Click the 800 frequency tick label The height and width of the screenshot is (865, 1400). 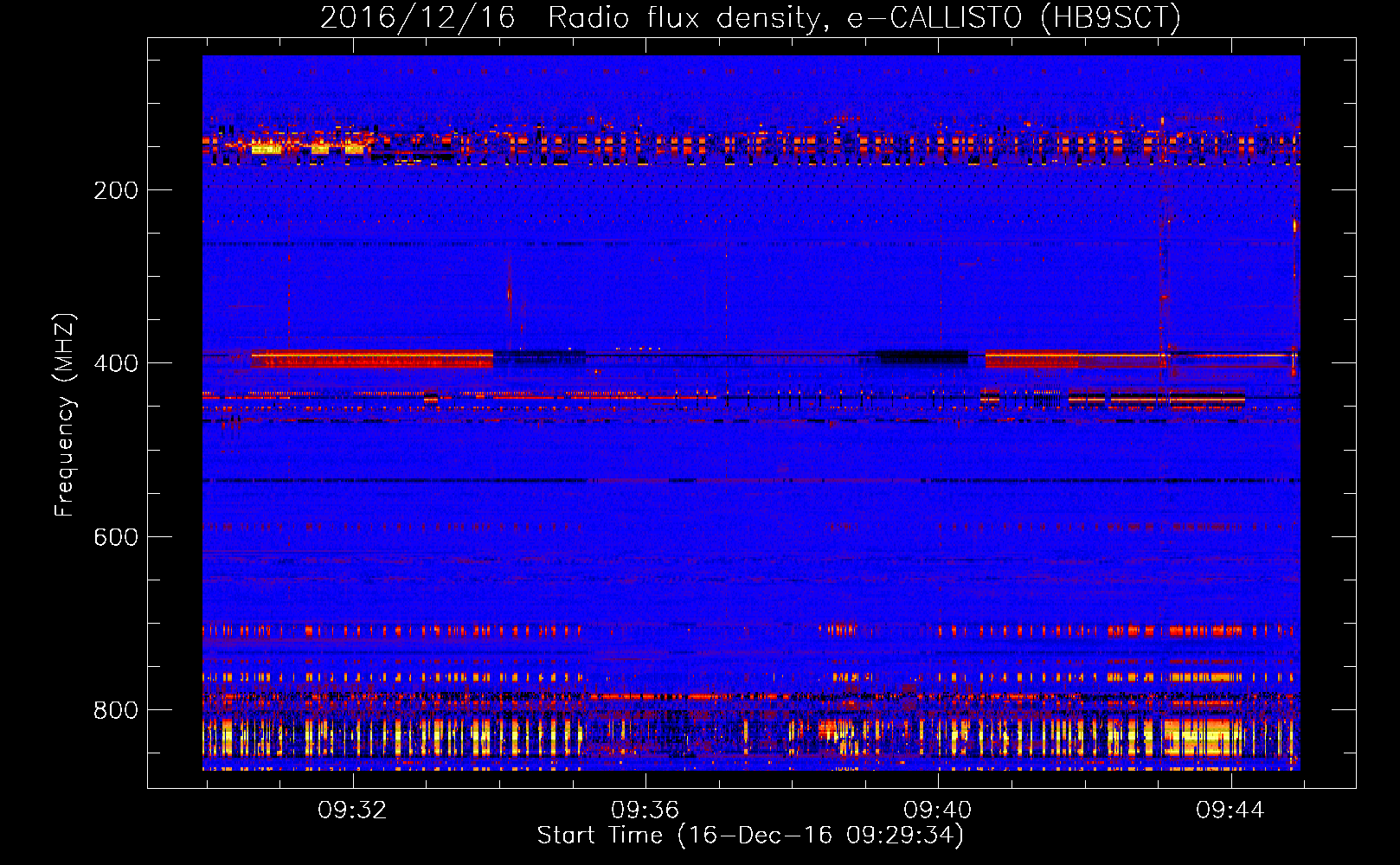click(116, 710)
